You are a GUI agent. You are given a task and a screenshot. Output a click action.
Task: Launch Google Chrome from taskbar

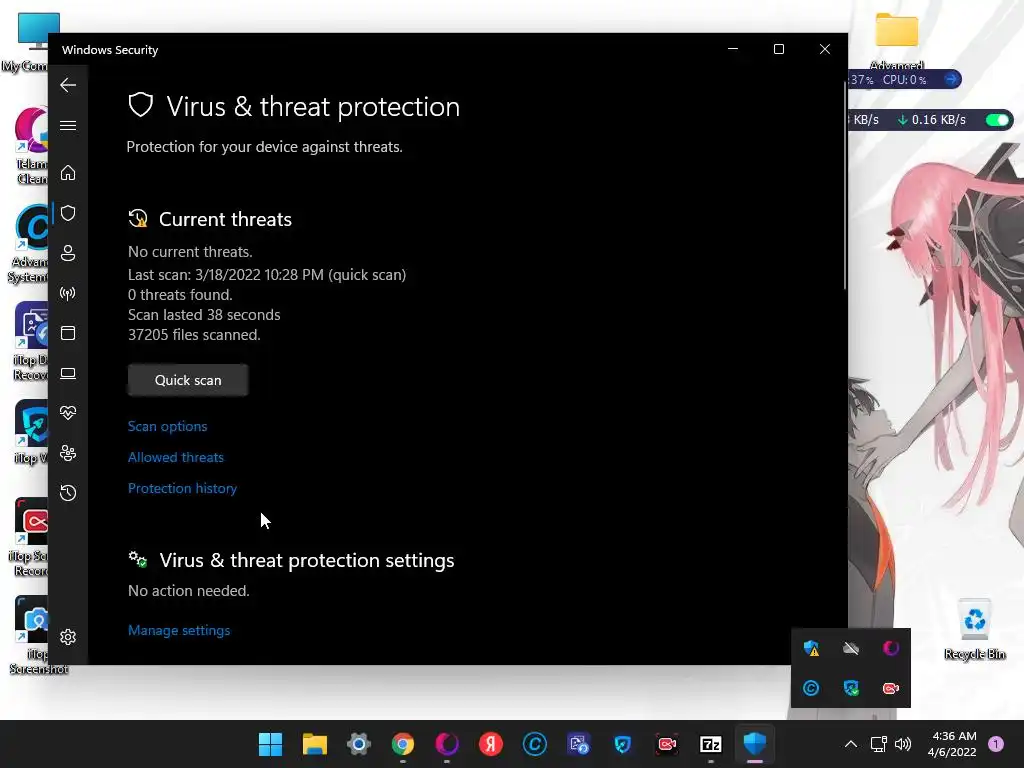coord(403,744)
